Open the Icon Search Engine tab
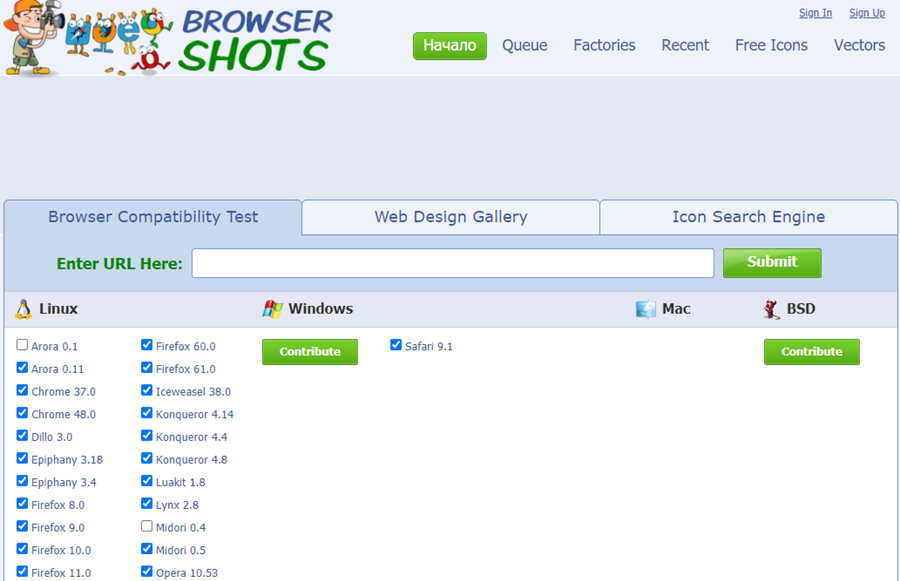Viewport: 900px width, 581px height. 748,217
